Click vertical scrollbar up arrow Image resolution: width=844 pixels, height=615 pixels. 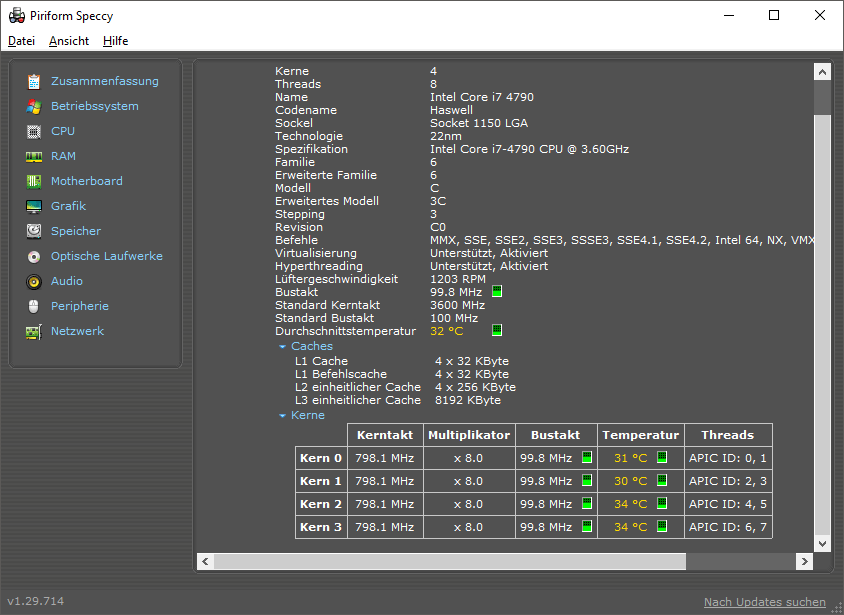pyautogui.click(x=822, y=72)
